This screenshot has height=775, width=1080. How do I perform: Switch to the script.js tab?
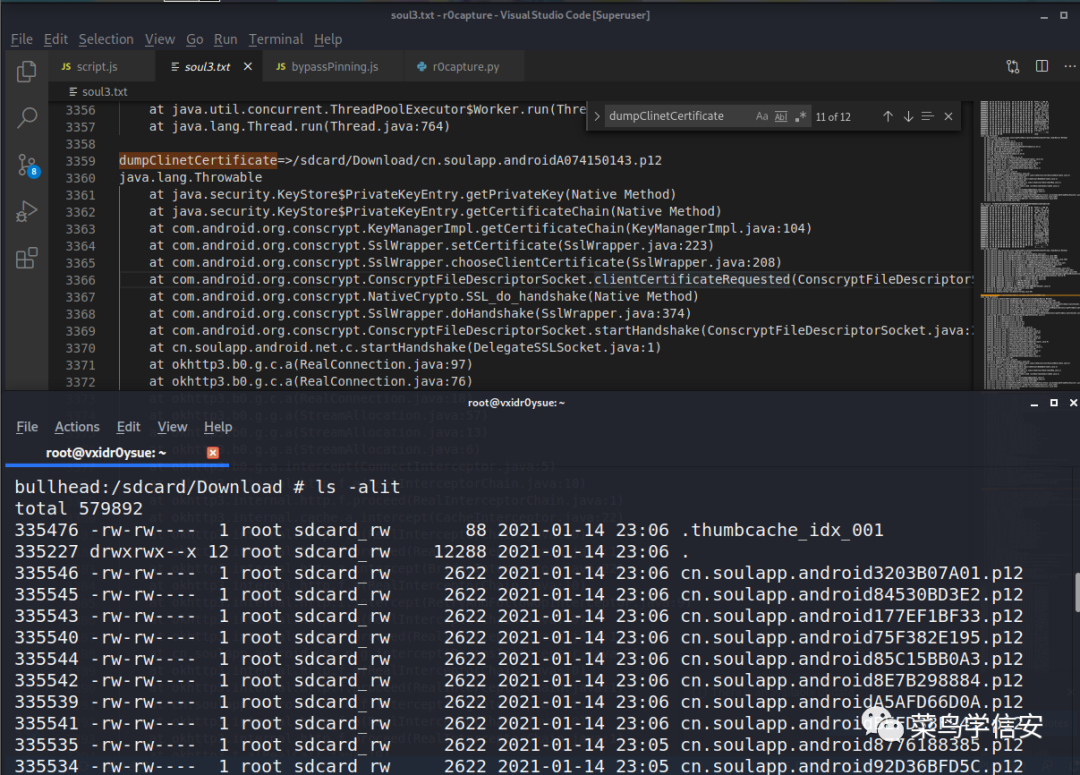(103, 67)
